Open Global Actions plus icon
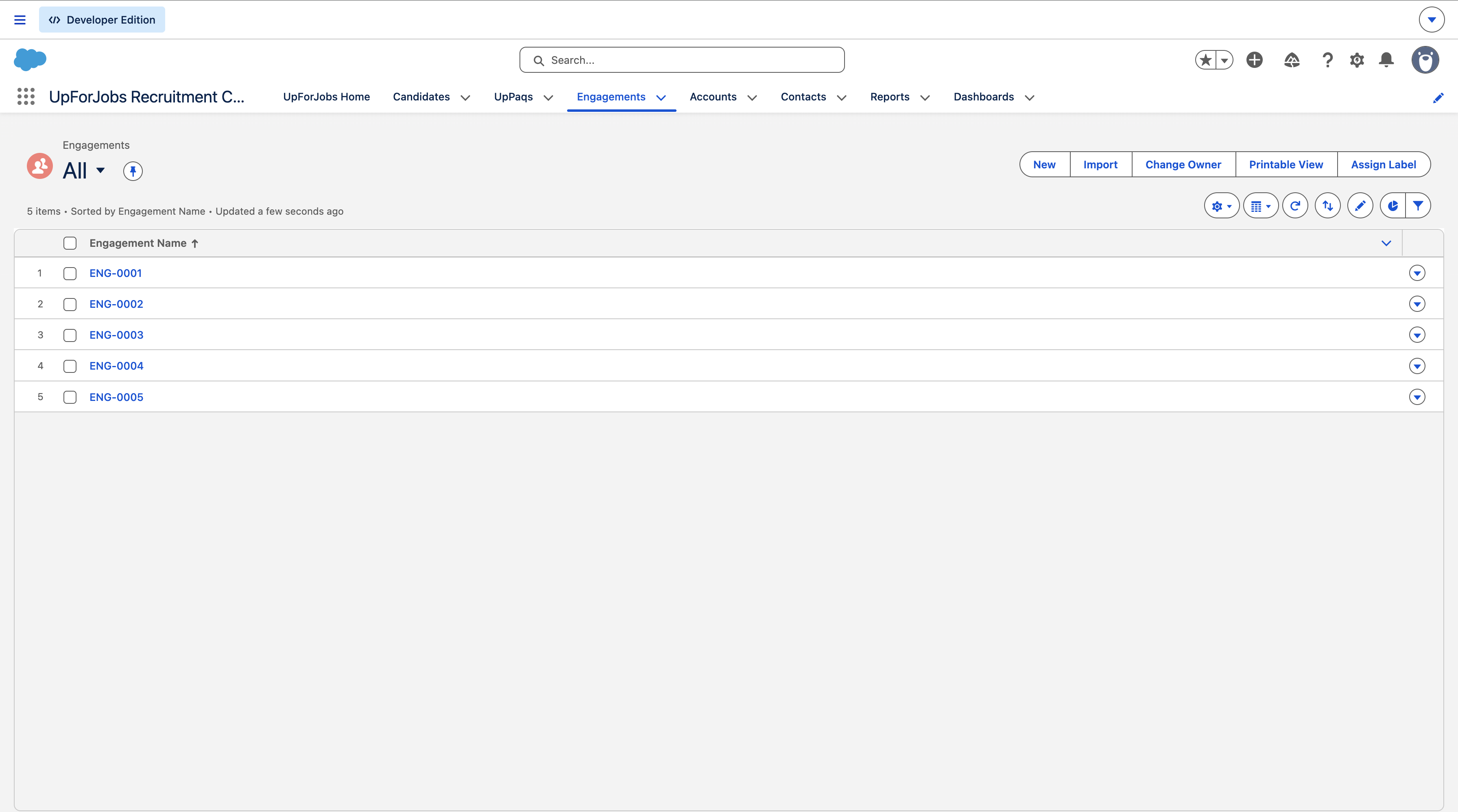Viewport: 1458px width, 812px height. click(x=1254, y=60)
